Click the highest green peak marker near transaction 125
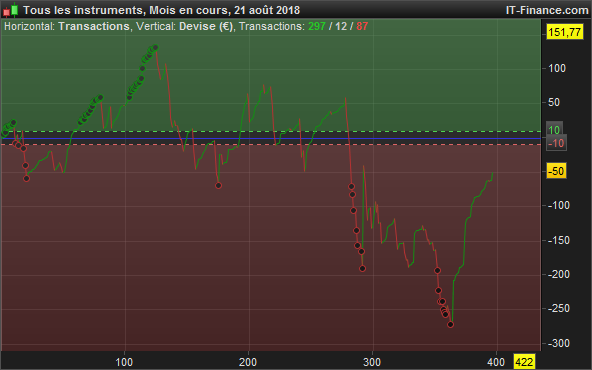This screenshot has width=592, height=370. coord(155,48)
